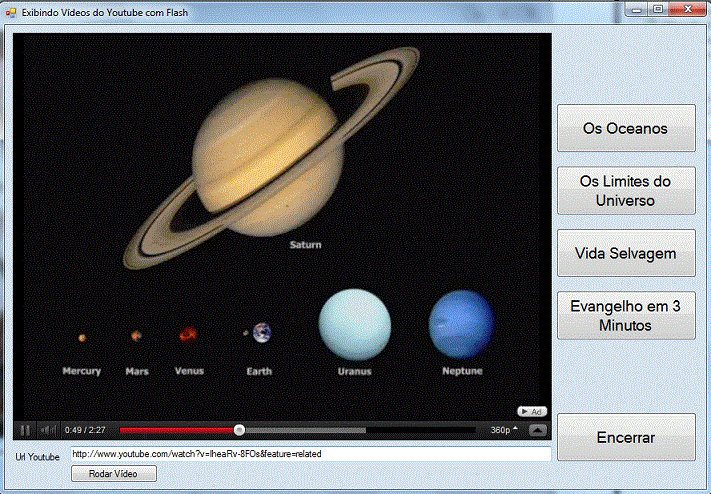Click the Os Oceanos button
This screenshot has width=711, height=494.
pos(626,128)
